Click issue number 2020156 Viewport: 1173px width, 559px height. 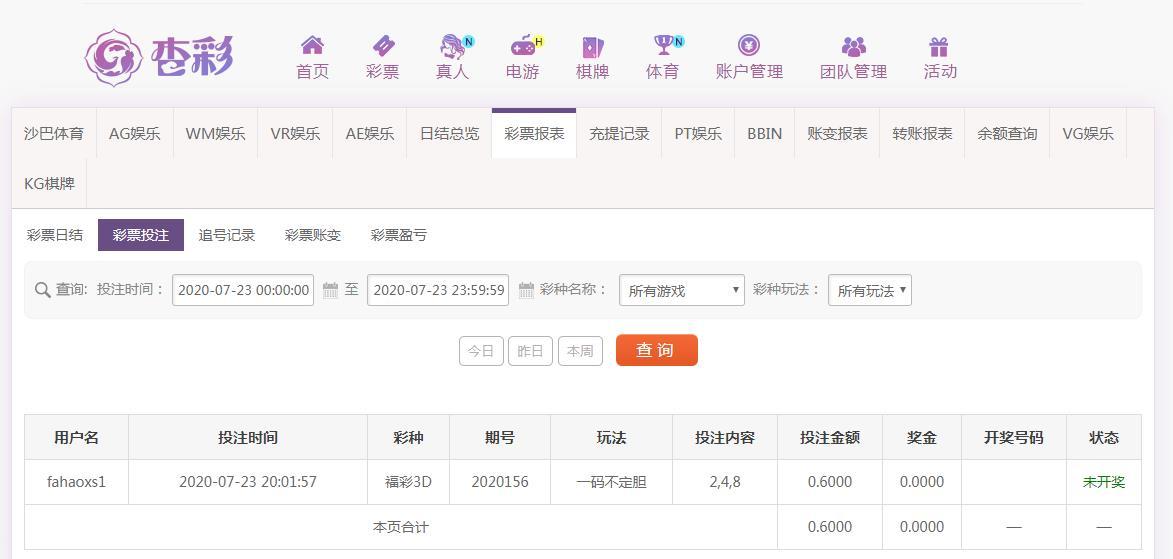coord(500,482)
